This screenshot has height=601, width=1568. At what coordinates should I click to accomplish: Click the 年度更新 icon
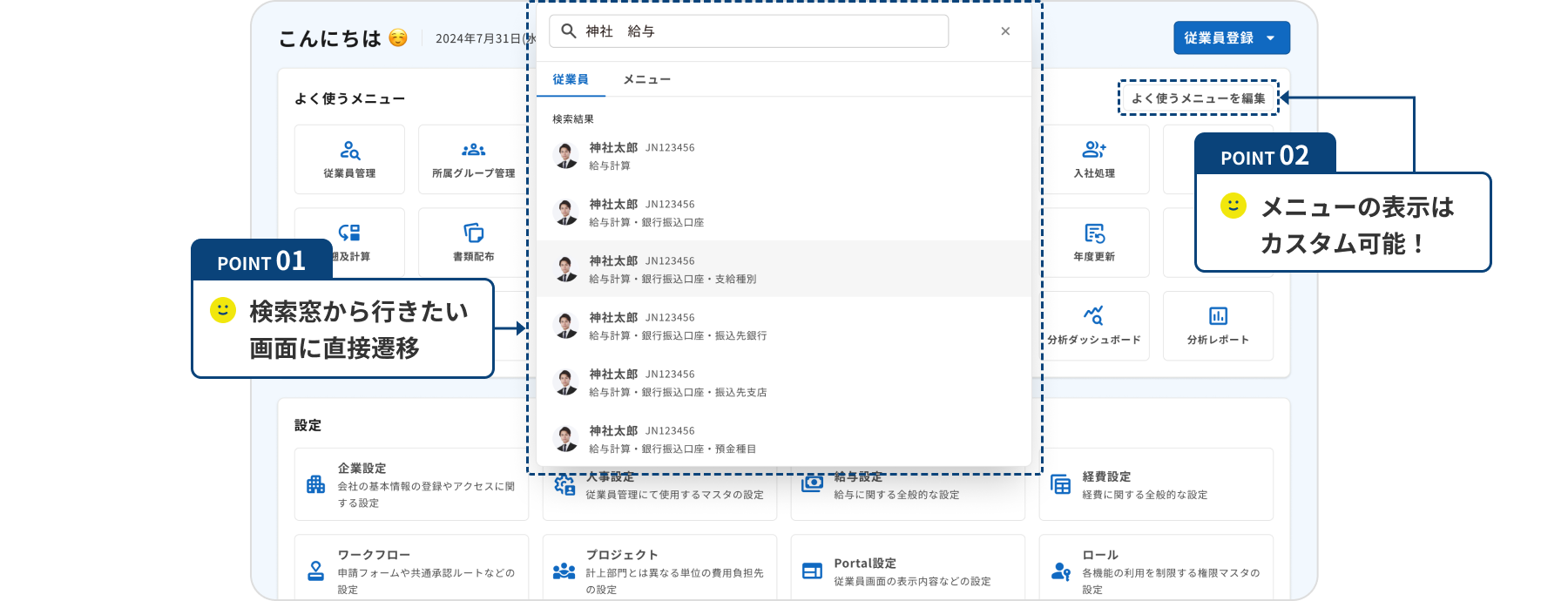coord(1094,233)
